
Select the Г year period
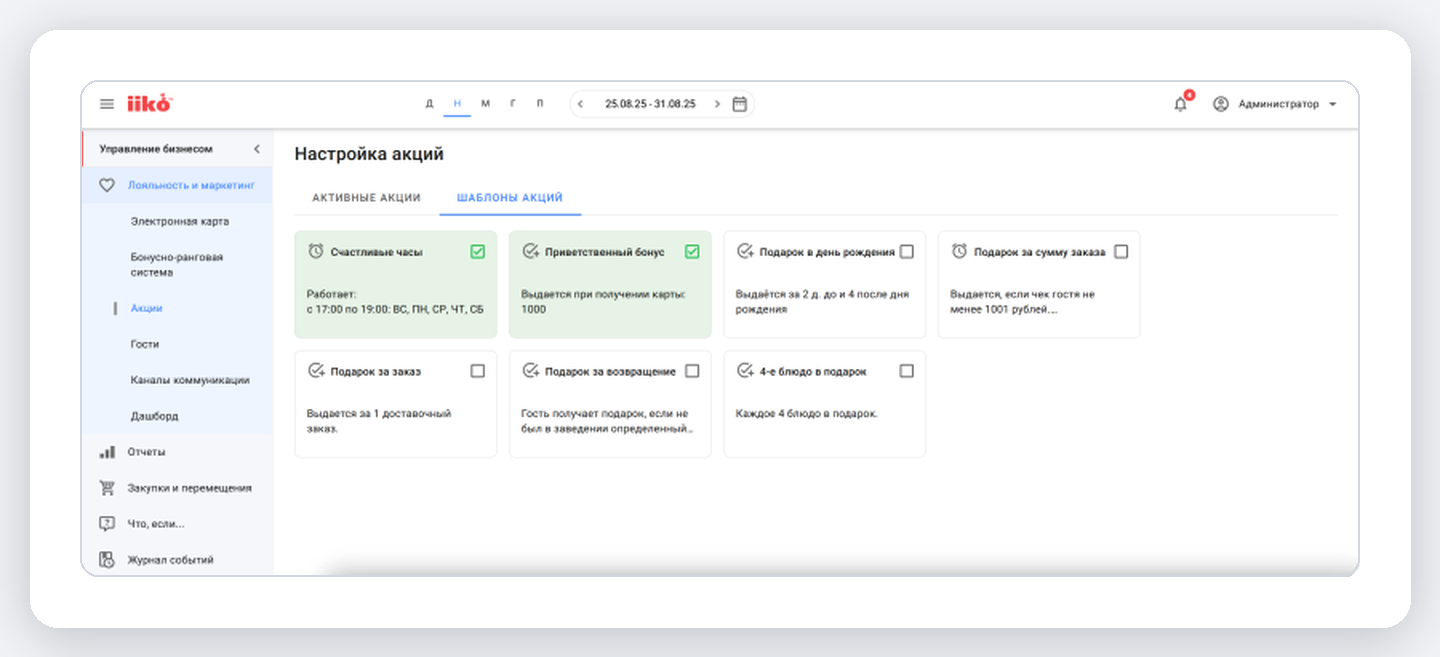tap(513, 104)
